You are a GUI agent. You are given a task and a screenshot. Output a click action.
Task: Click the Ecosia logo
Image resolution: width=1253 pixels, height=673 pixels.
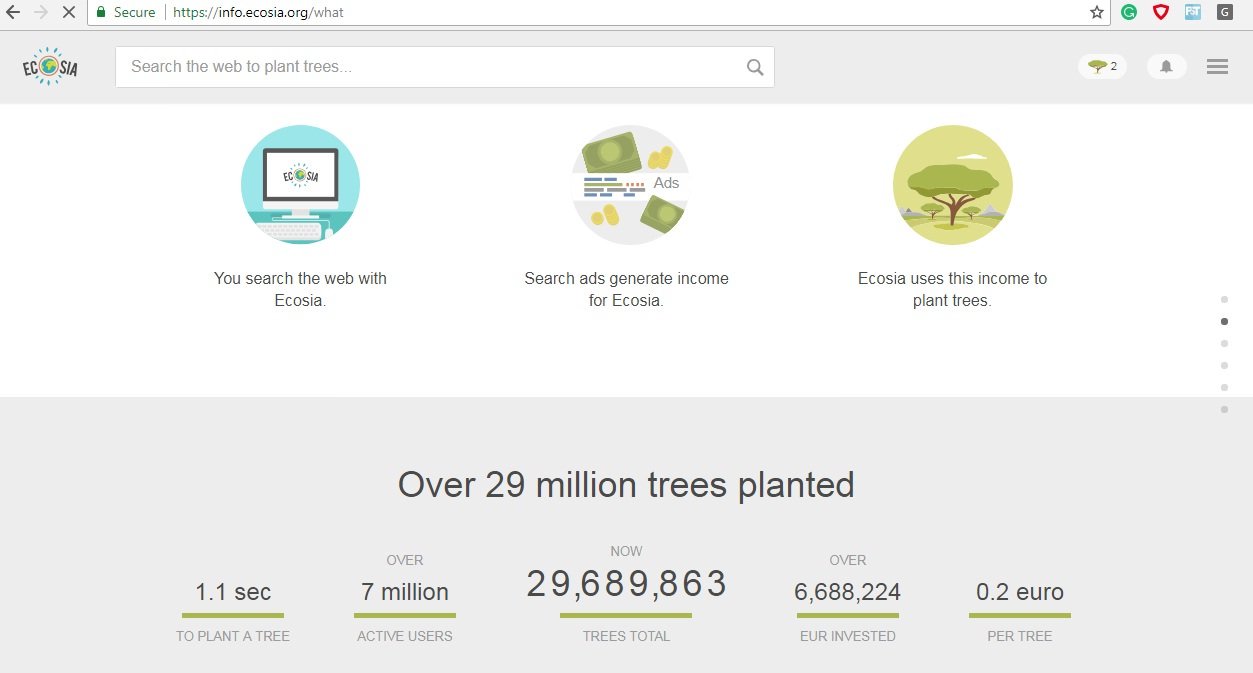point(50,67)
